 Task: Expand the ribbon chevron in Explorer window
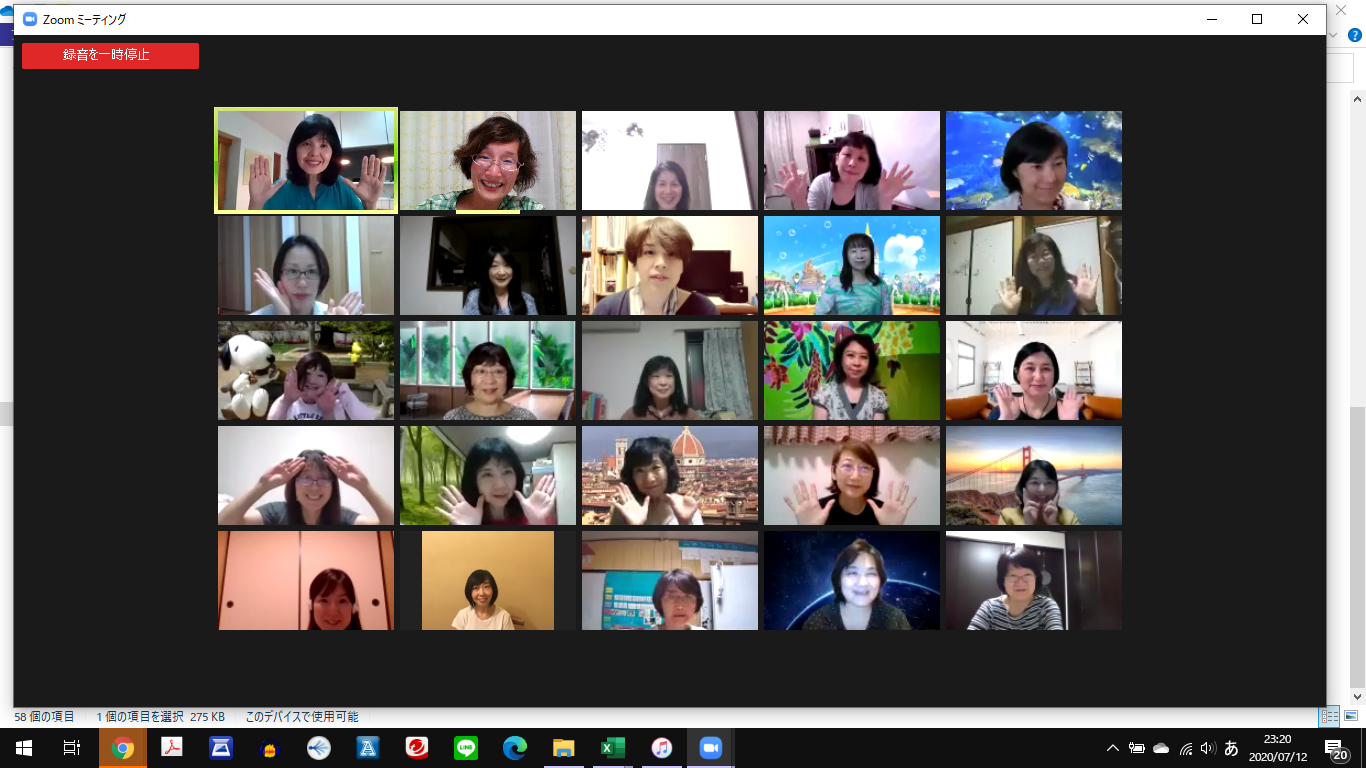pos(1333,35)
